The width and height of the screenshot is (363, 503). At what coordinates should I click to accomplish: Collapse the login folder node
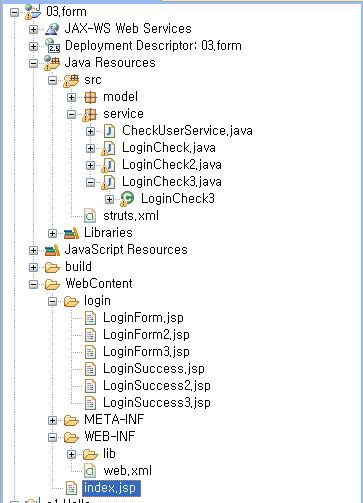pyautogui.click(x=52, y=301)
